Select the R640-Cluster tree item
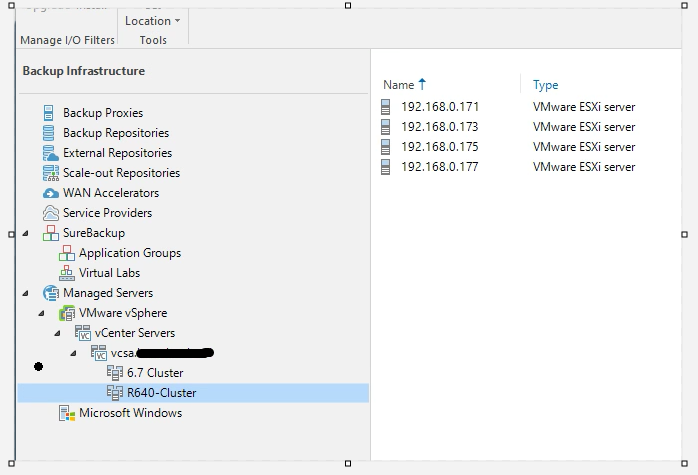This screenshot has width=698, height=475. tap(161, 393)
